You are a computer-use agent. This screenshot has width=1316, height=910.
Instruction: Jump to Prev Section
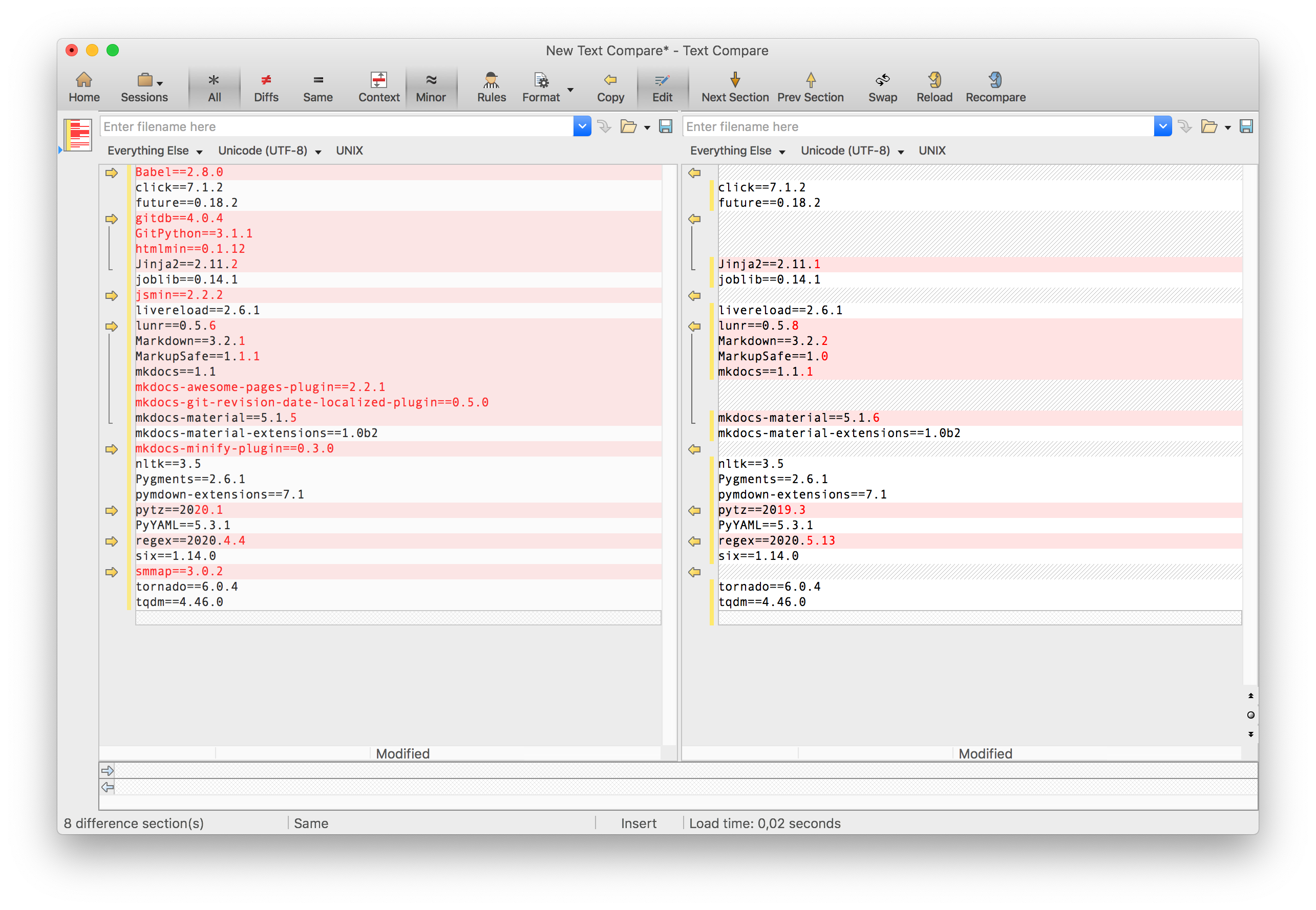point(810,87)
